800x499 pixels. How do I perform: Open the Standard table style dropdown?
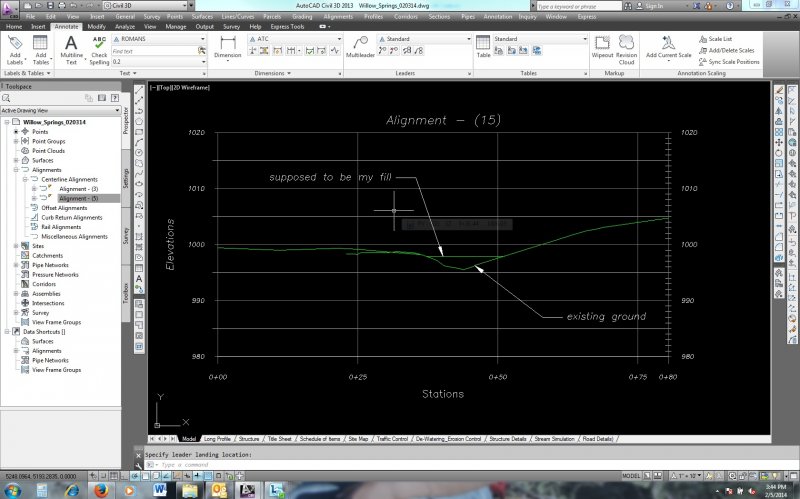[x=585, y=39]
